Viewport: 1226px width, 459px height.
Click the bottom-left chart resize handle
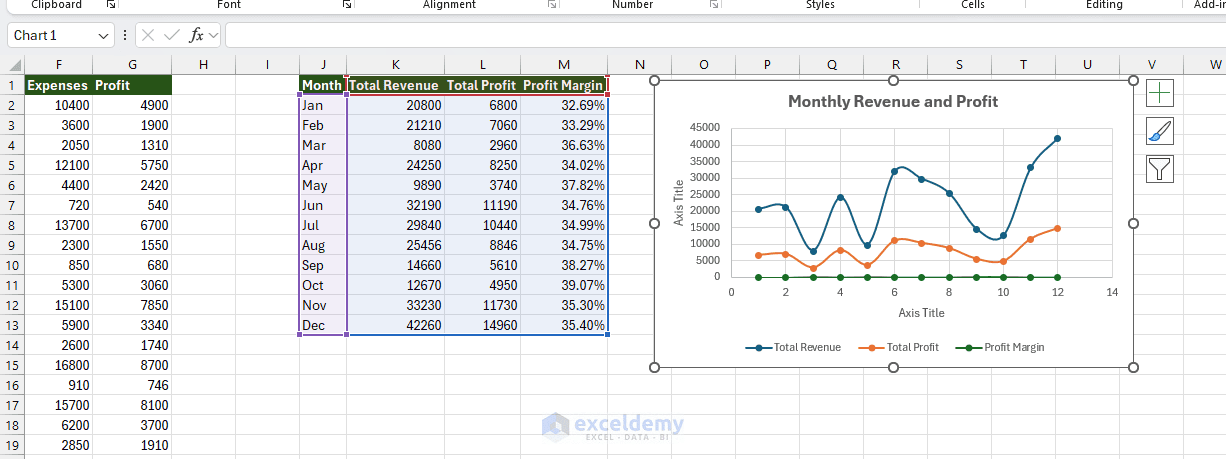tap(655, 367)
